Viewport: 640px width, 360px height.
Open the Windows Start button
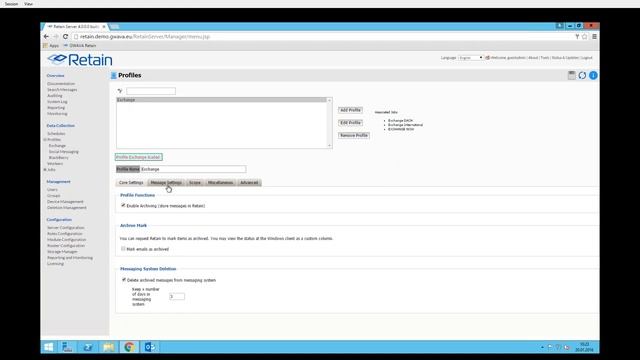point(49,347)
